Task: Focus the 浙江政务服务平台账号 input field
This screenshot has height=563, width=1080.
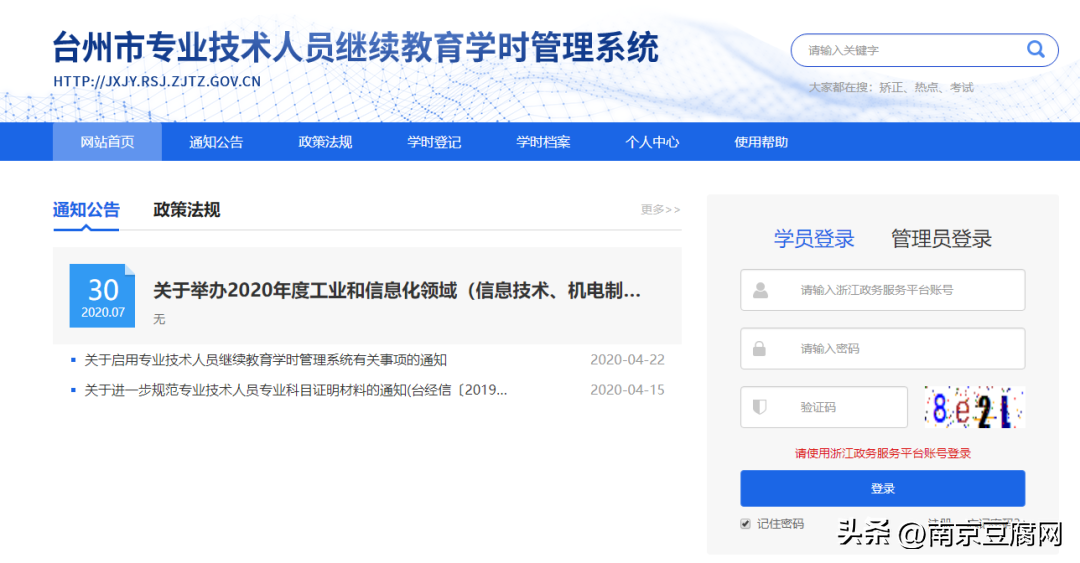Action: (x=882, y=290)
